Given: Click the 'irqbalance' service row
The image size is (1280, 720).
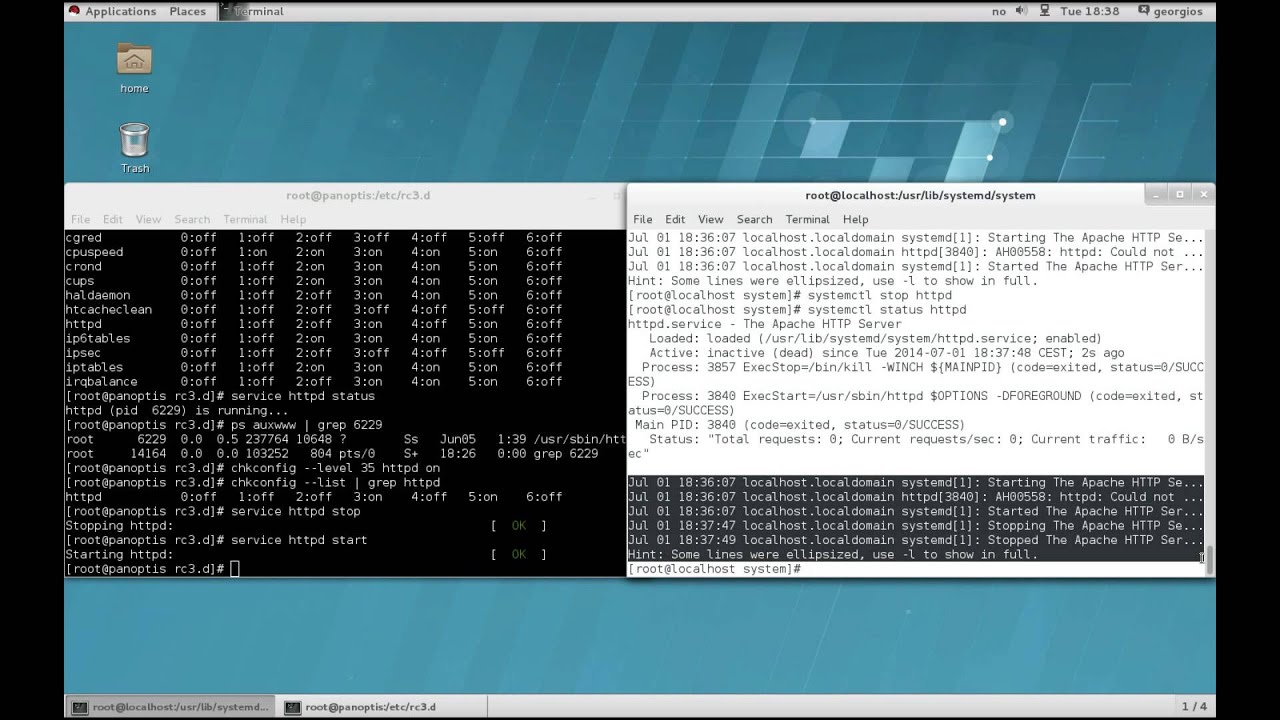Looking at the screenshot, I should [x=314, y=382].
